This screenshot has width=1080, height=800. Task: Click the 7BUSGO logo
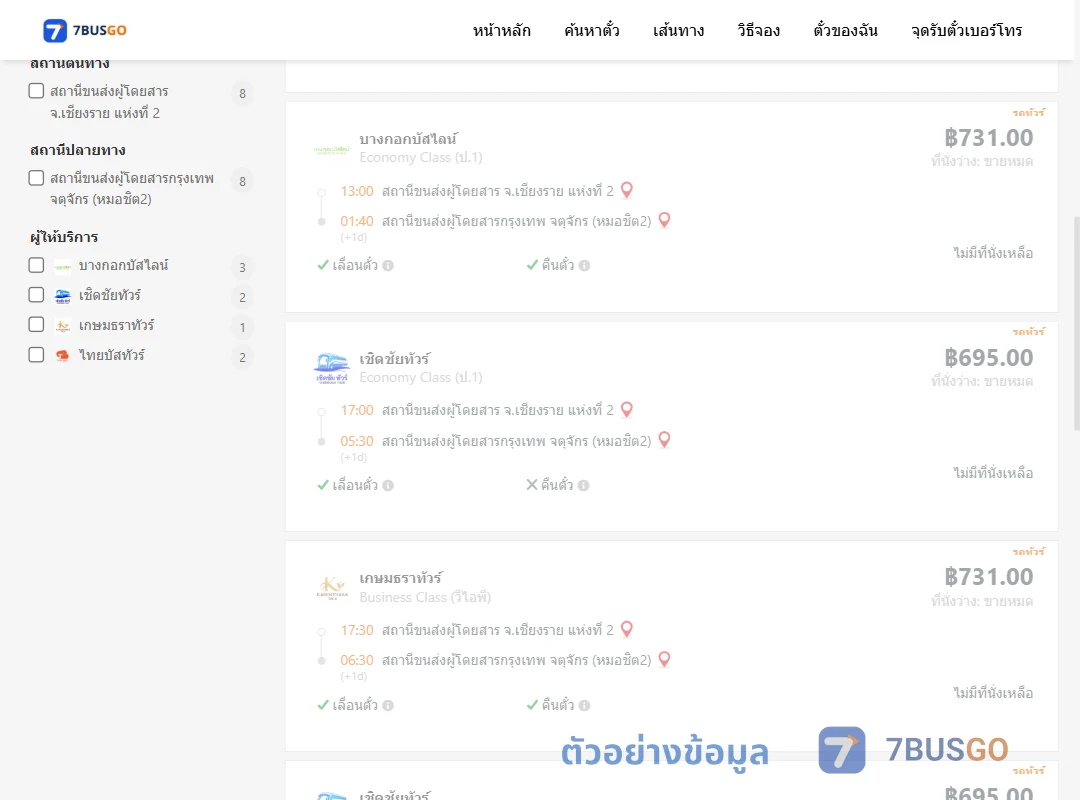(x=85, y=30)
